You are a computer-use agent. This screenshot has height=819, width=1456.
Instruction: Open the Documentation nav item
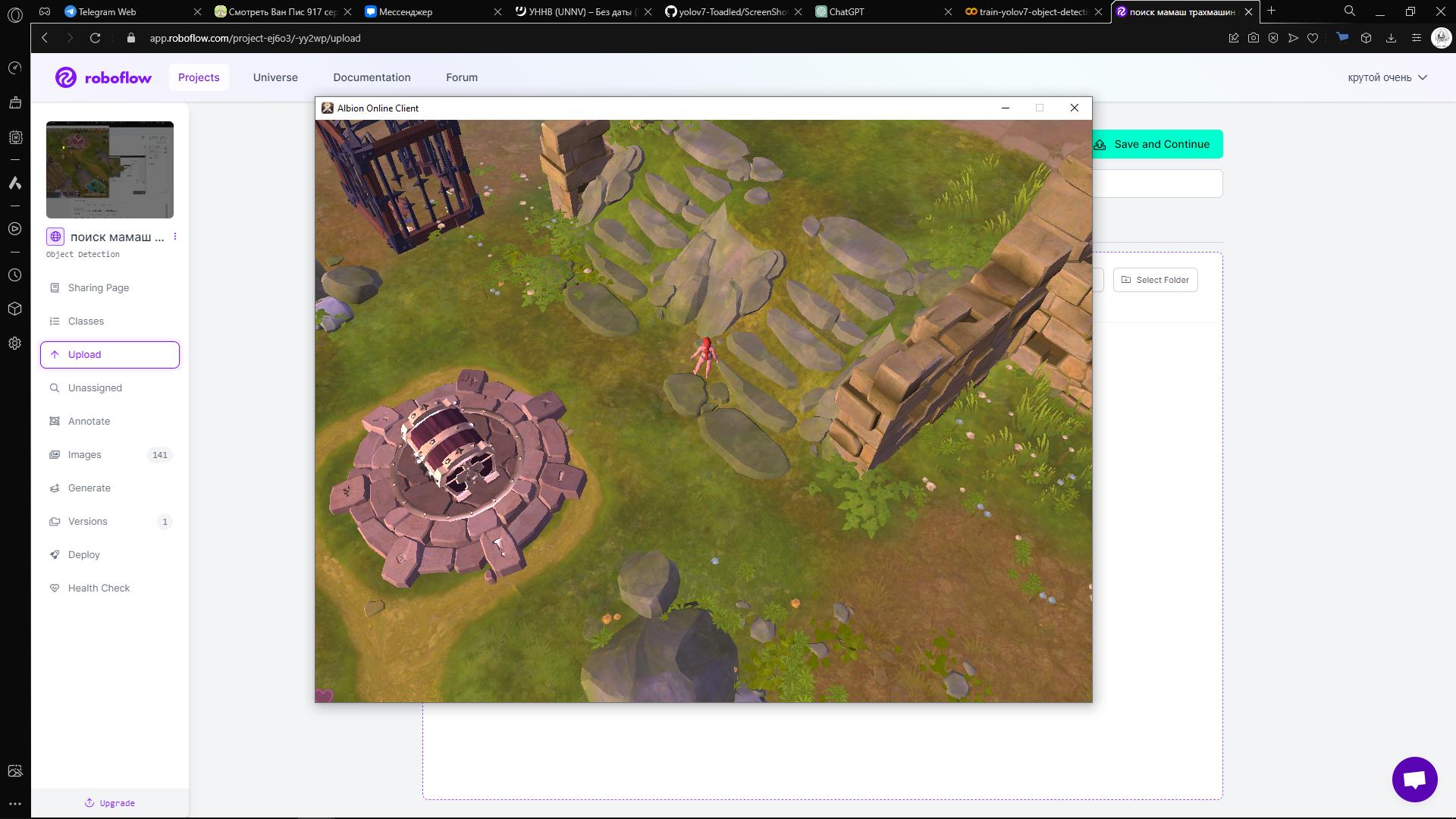372,77
